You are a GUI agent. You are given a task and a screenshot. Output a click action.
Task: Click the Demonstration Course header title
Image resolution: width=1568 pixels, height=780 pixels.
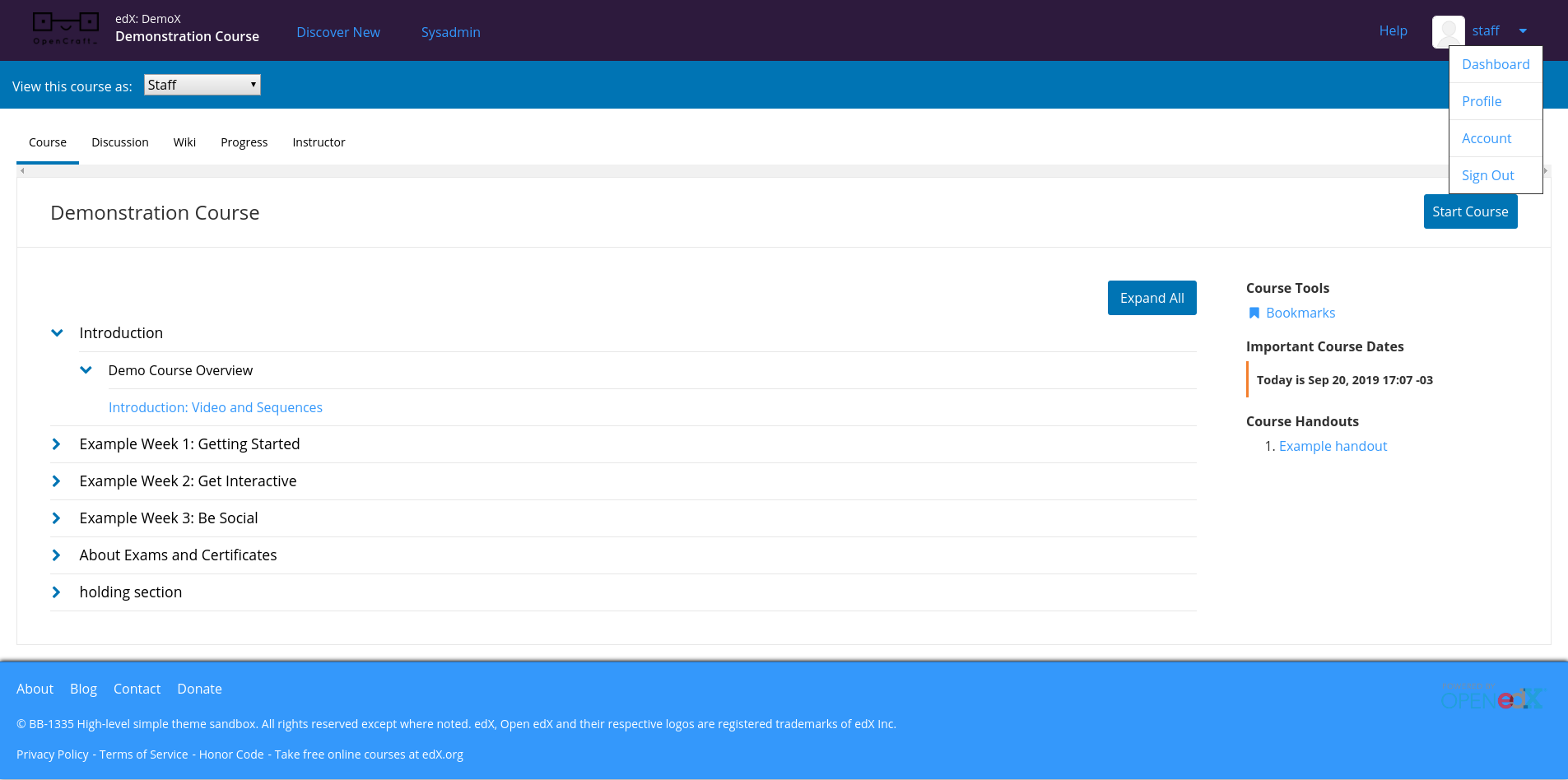(187, 36)
